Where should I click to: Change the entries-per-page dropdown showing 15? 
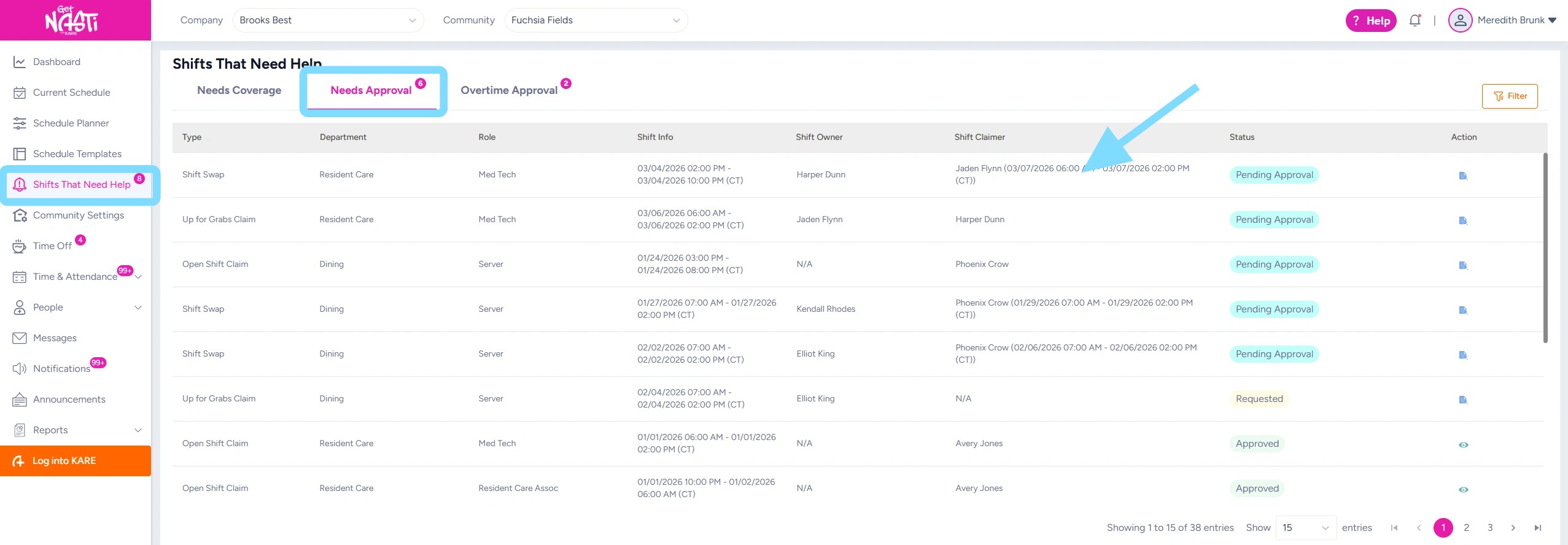tap(1306, 528)
